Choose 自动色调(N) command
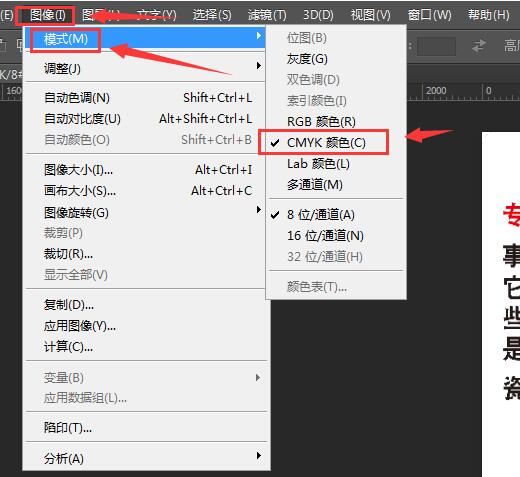 point(145,98)
